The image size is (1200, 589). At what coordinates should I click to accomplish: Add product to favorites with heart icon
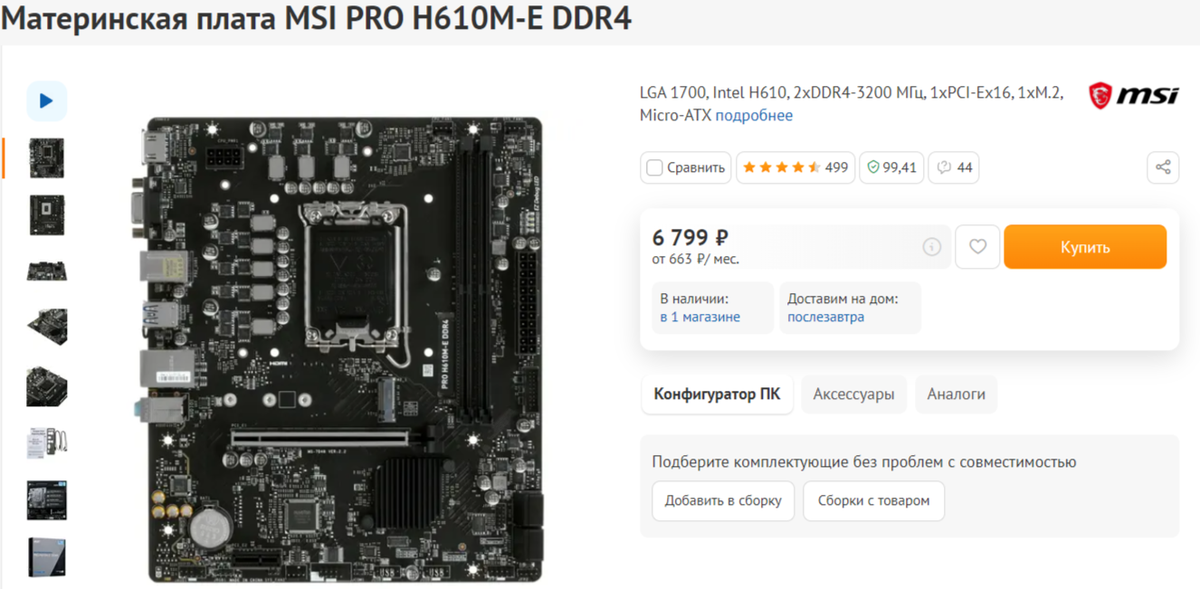tap(978, 247)
